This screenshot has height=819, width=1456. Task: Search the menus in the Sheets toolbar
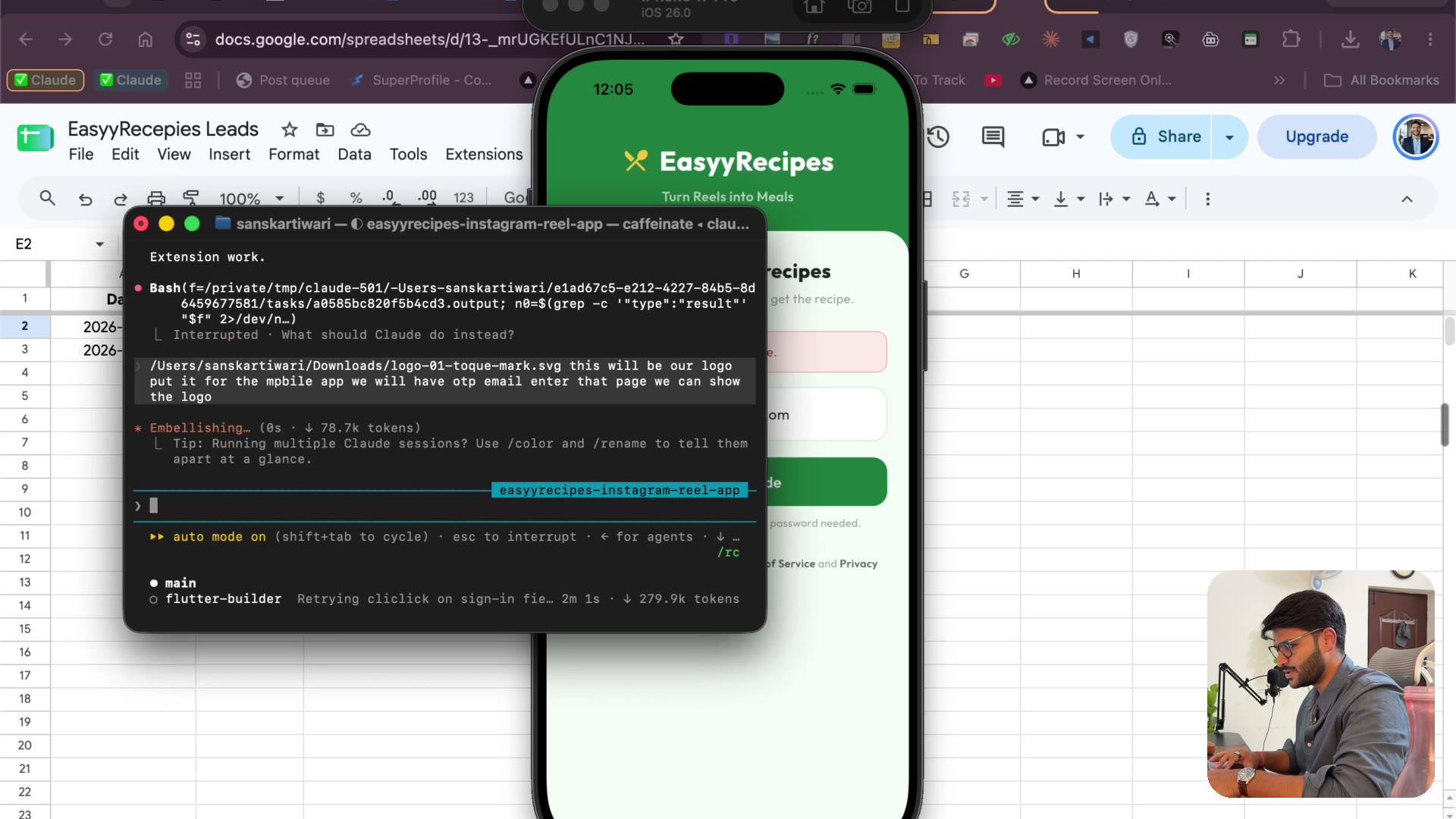point(47,199)
